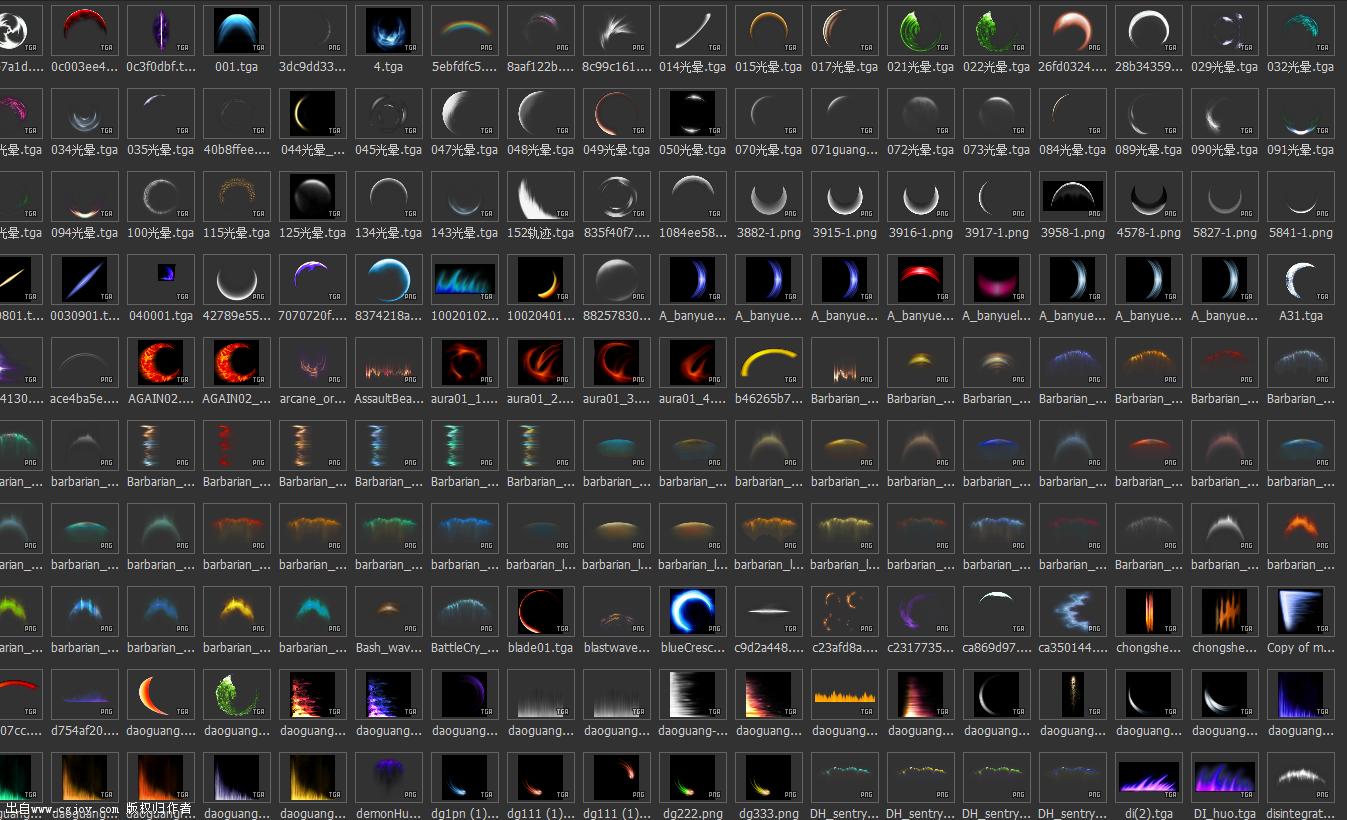Image resolution: width=1347 pixels, height=820 pixels.
Task: Click the label 'c9d2a448...'
Action: click(769, 648)
